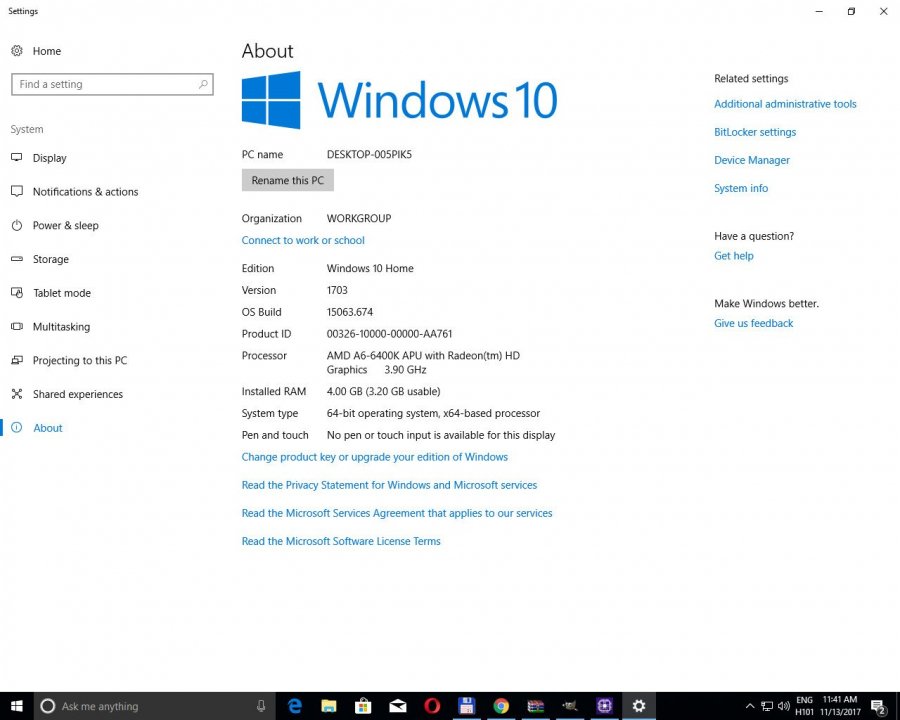900x720 pixels.
Task: Select Storage in the sidebar
Action: pos(40,260)
